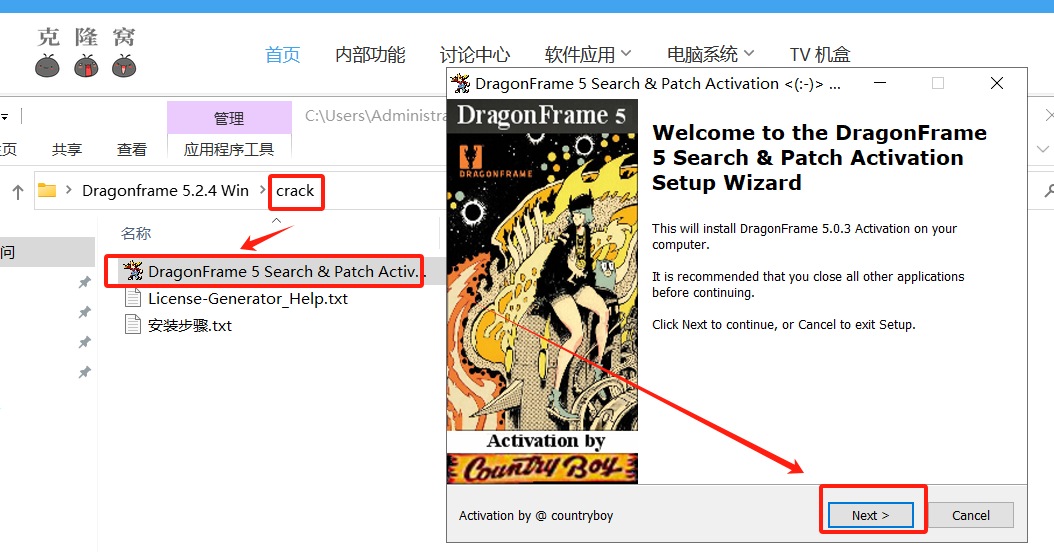Click the Explorer search magnifier icon
The width and height of the screenshot is (1054, 552).
point(1049,192)
